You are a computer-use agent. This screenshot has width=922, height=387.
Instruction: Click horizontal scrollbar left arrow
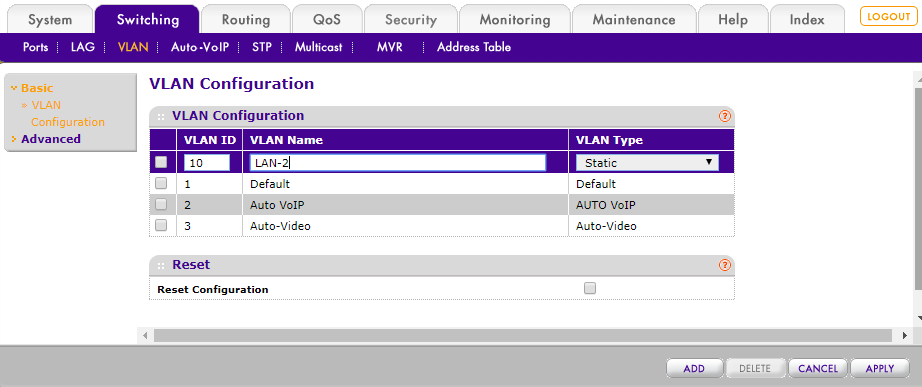coord(145,335)
